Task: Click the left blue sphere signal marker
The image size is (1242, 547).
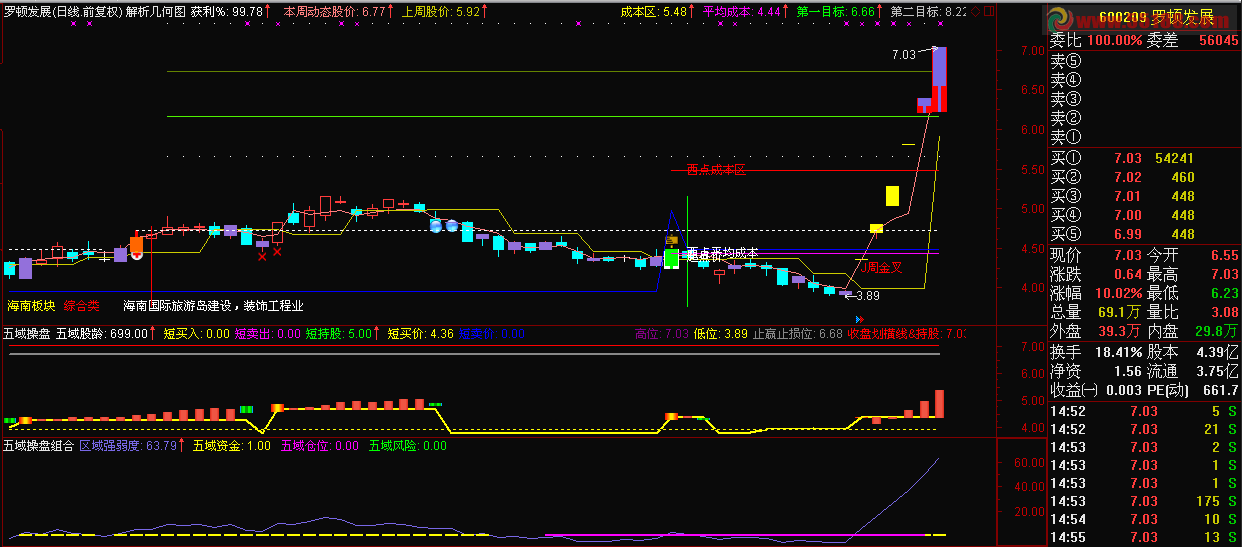Action: coord(436,225)
